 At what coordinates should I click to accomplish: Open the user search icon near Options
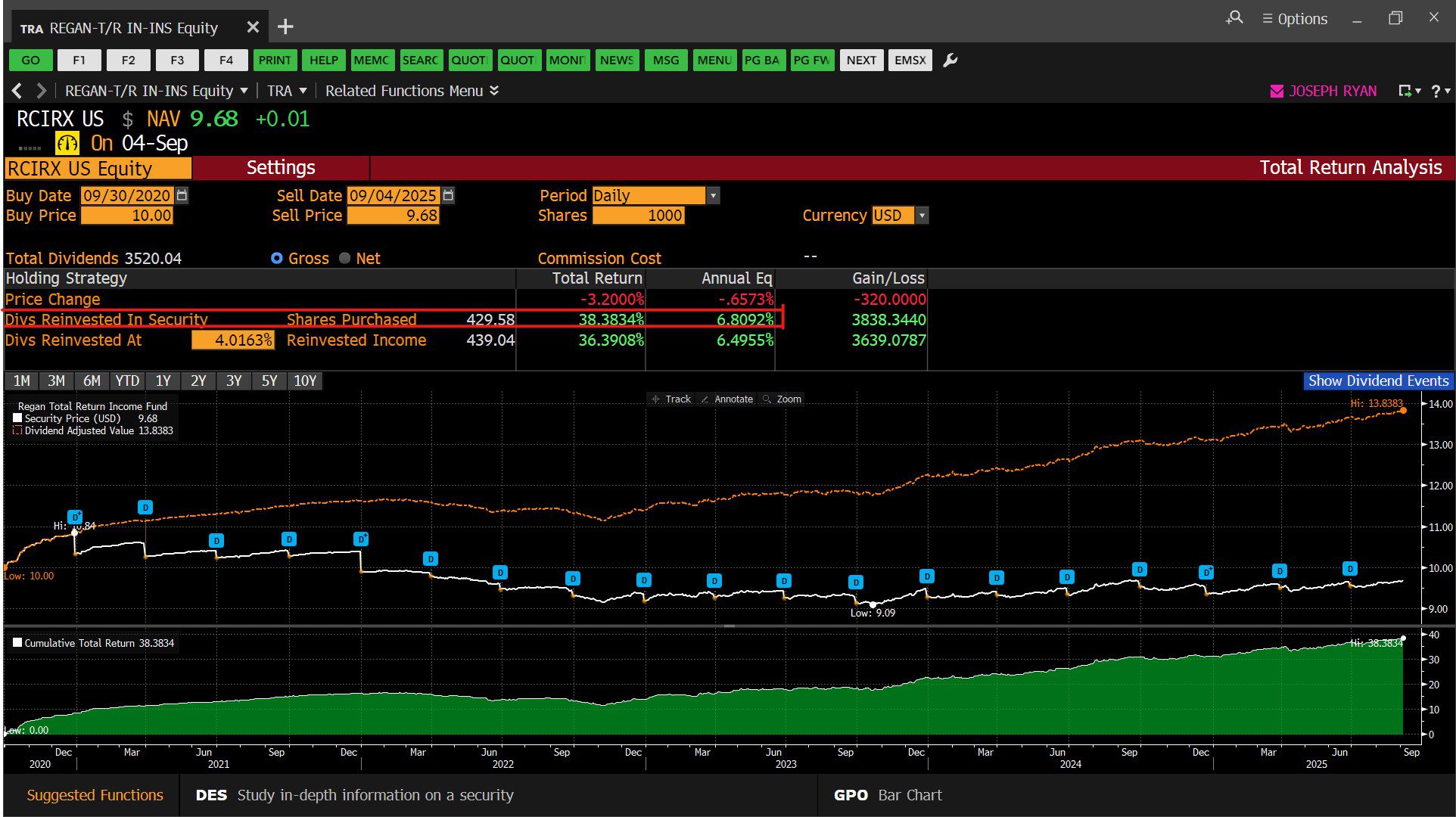[x=1234, y=18]
